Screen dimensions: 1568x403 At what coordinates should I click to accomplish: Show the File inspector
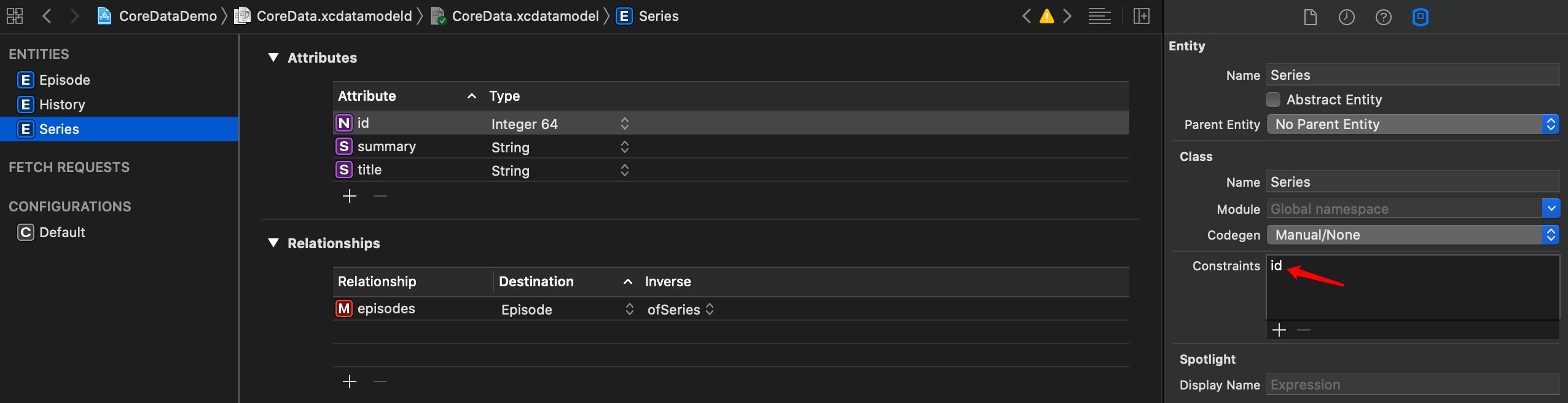pyautogui.click(x=1310, y=17)
